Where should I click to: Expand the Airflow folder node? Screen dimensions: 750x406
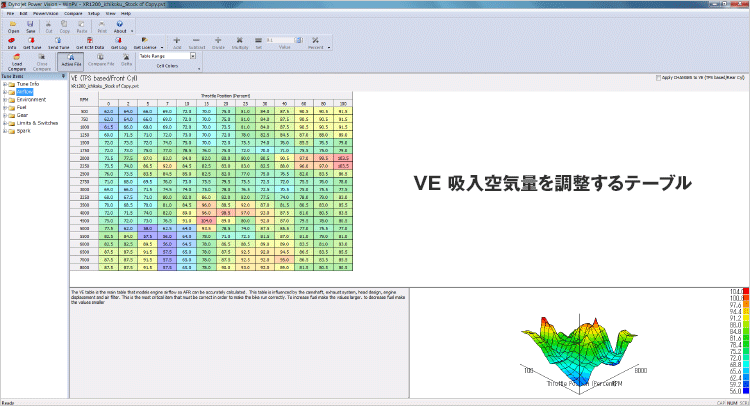pos(5,92)
